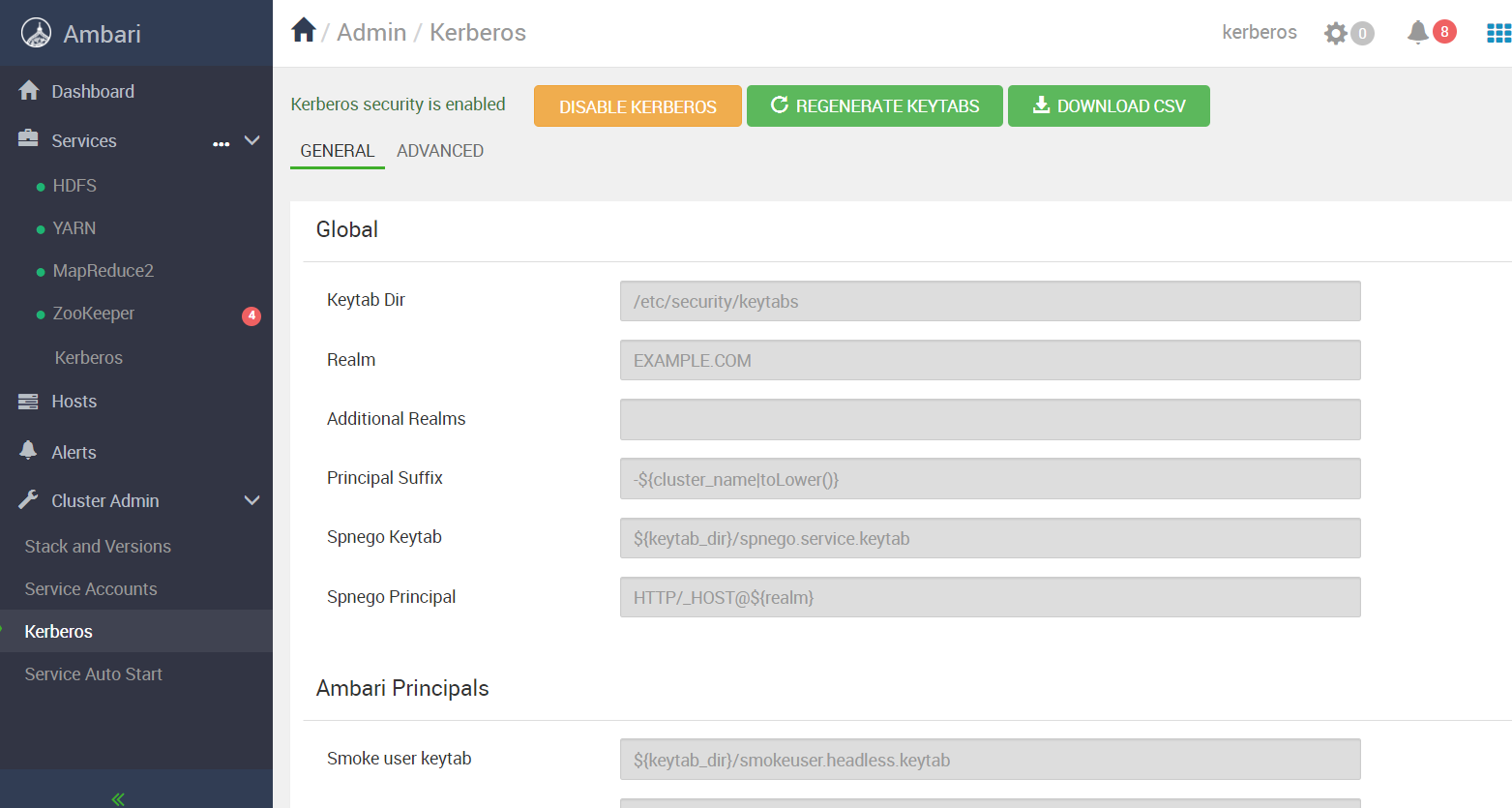Click the Alerts bell icon in sidebar
The width and height of the screenshot is (1512, 808).
[x=28, y=450]
